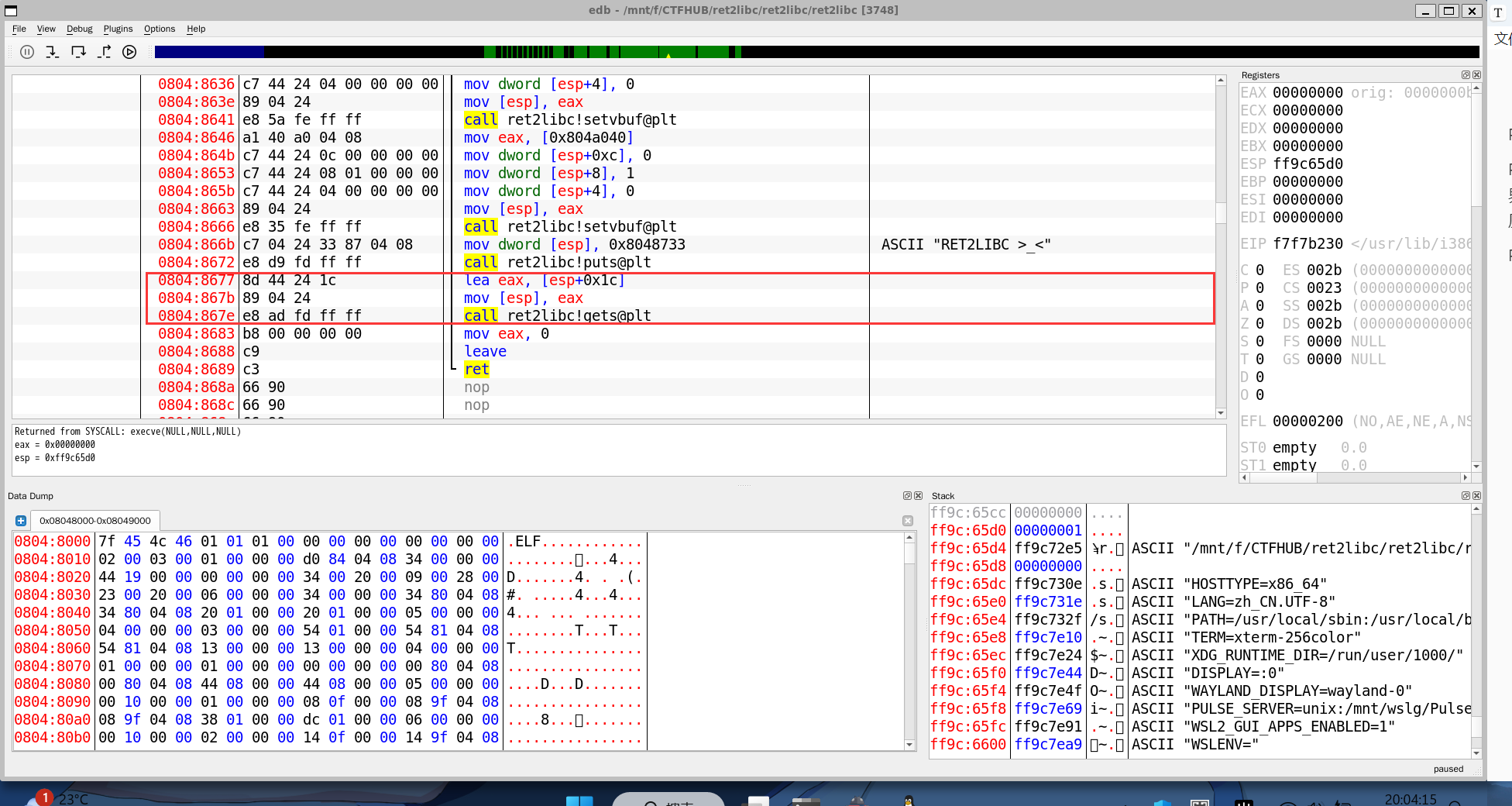Screen dimensions: 1512x806
Task: Select the call ret2libc!gets@plt instruction
Action: (x=558, y=315)
